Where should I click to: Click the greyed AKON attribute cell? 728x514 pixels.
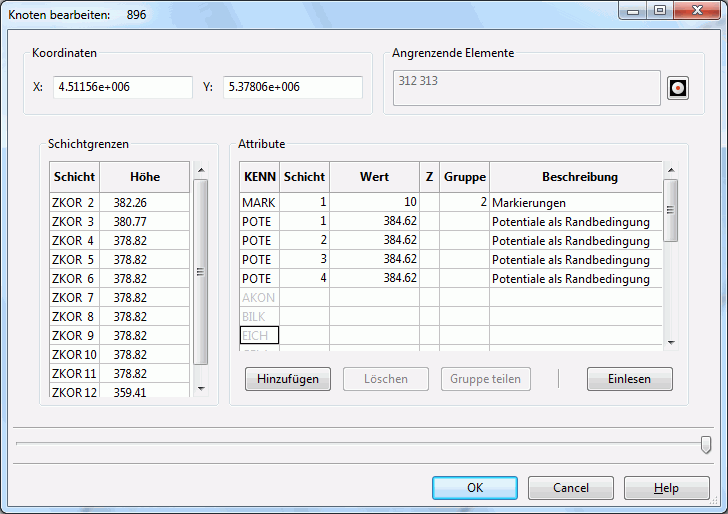pyautogui.click(x=258, y=298)
